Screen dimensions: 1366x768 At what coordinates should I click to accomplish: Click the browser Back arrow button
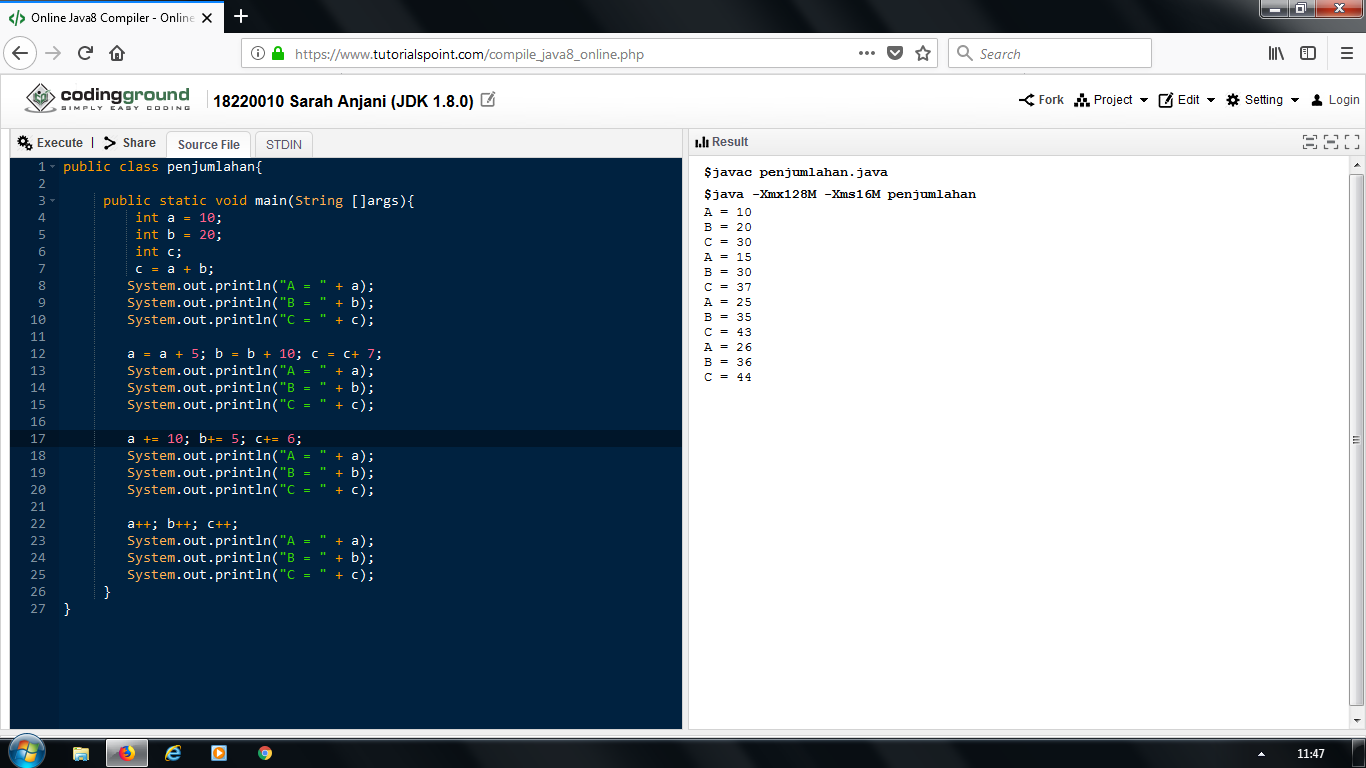click(22, 53)
